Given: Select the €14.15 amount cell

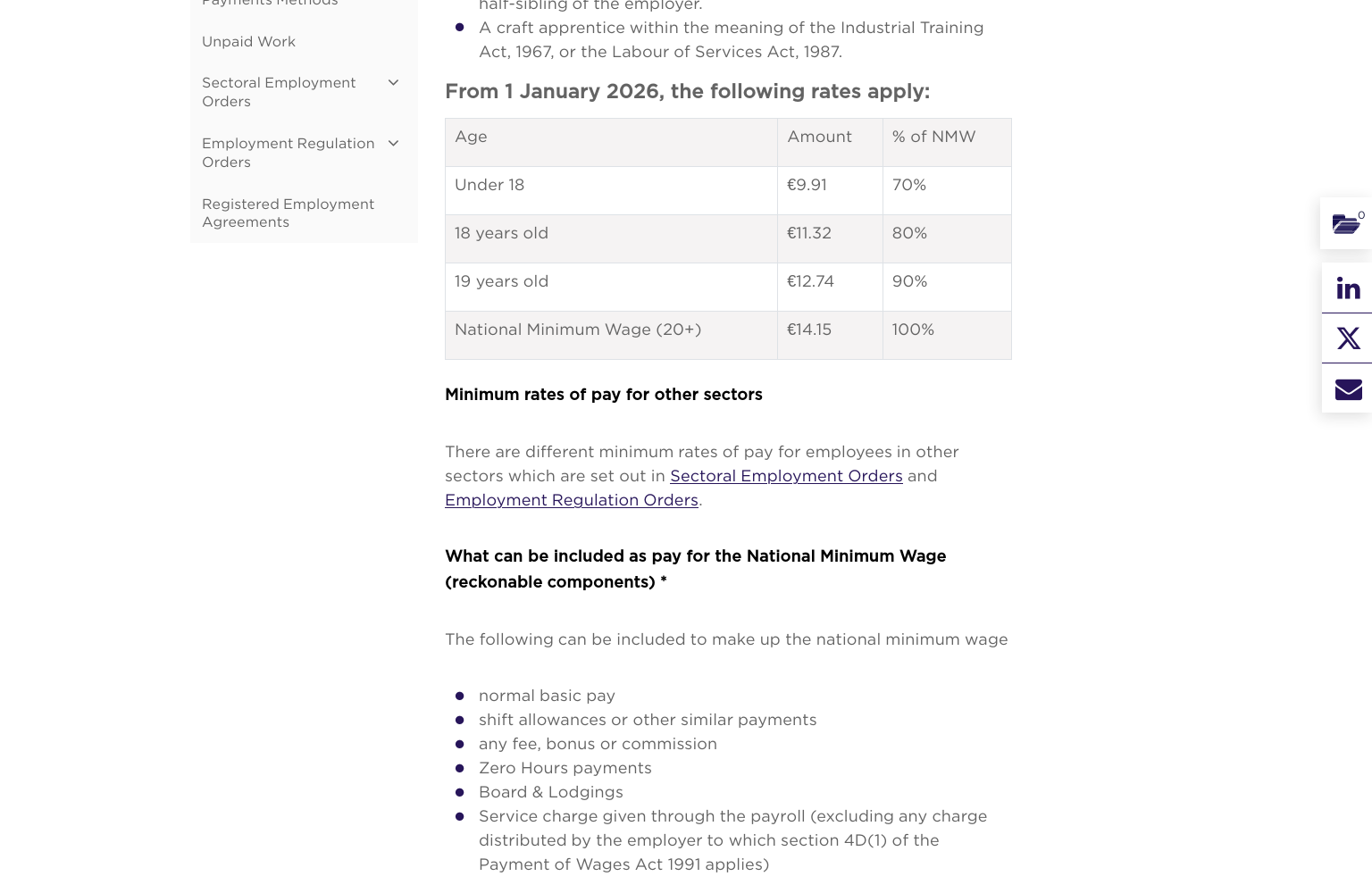Looking at the screenshot, I should pos(830,336).
